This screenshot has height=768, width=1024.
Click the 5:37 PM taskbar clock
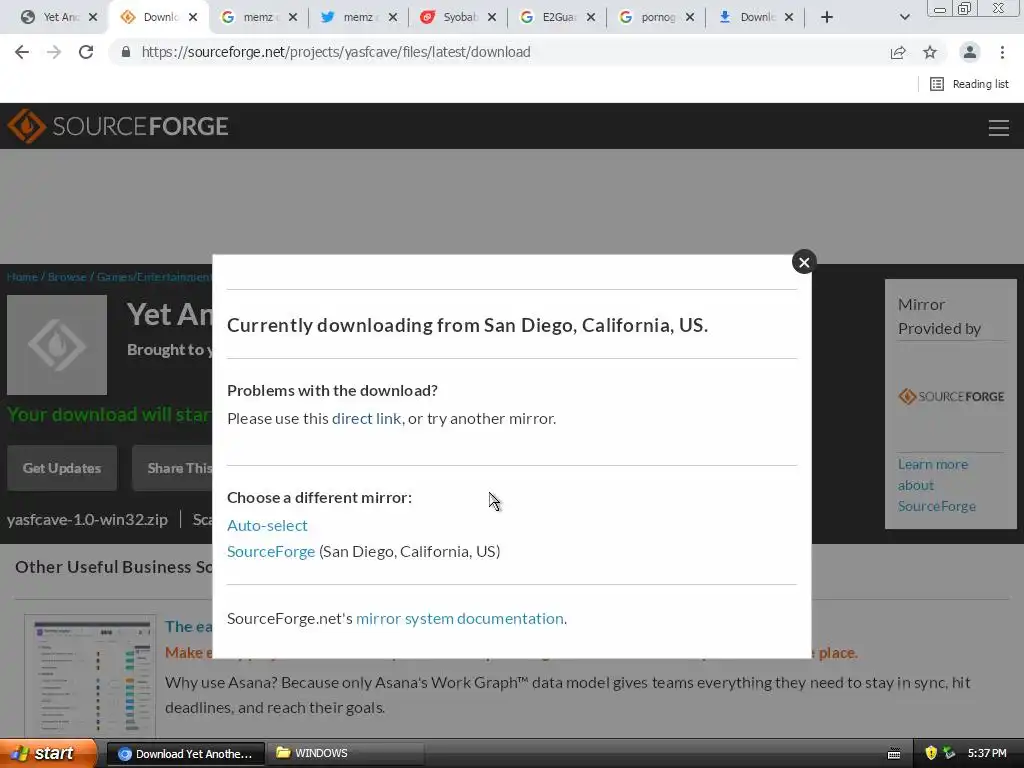point(987,754)
